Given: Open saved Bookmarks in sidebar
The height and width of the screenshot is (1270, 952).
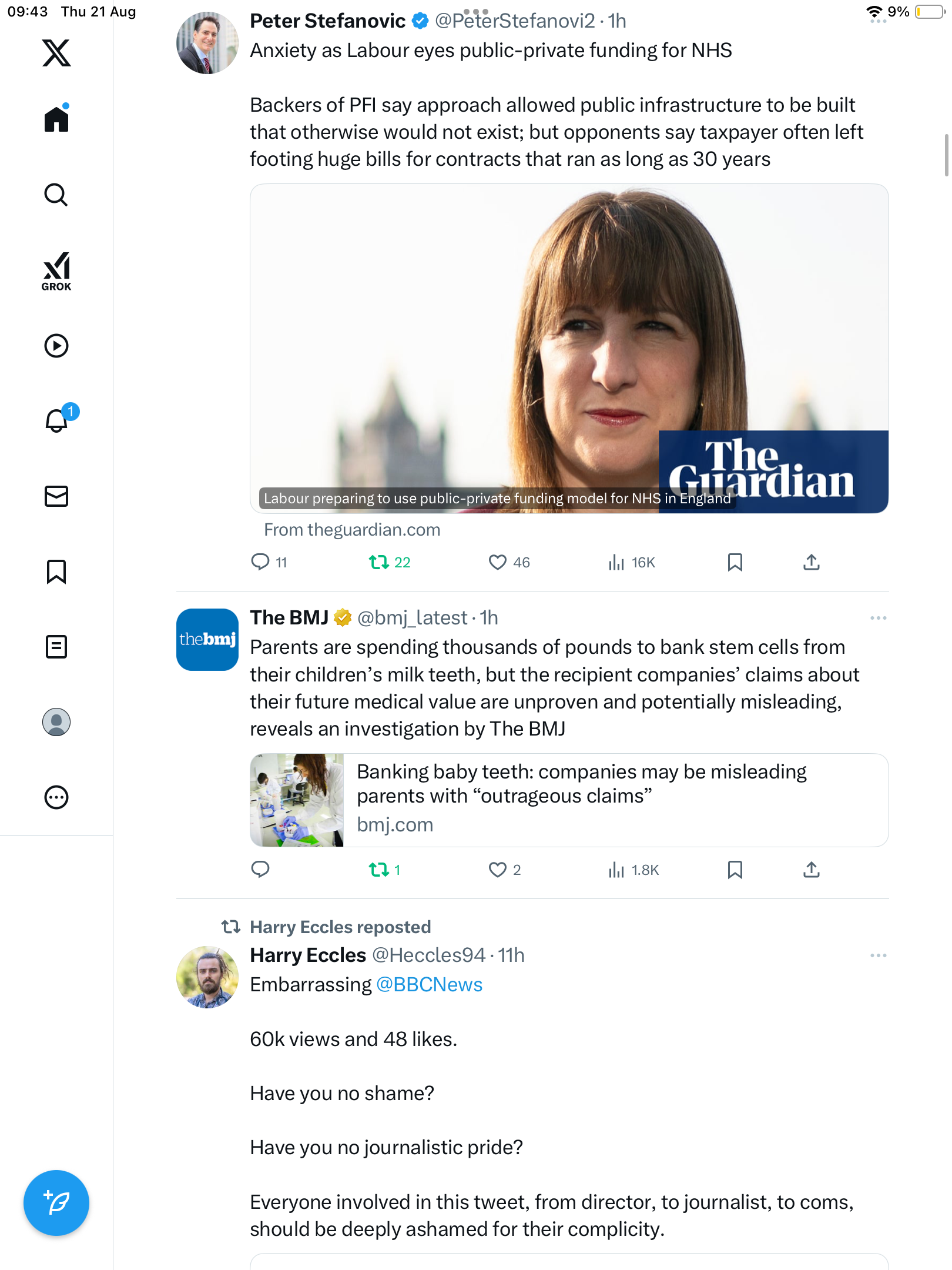Looking at the screenshot, I should click(x=56, y=571).
